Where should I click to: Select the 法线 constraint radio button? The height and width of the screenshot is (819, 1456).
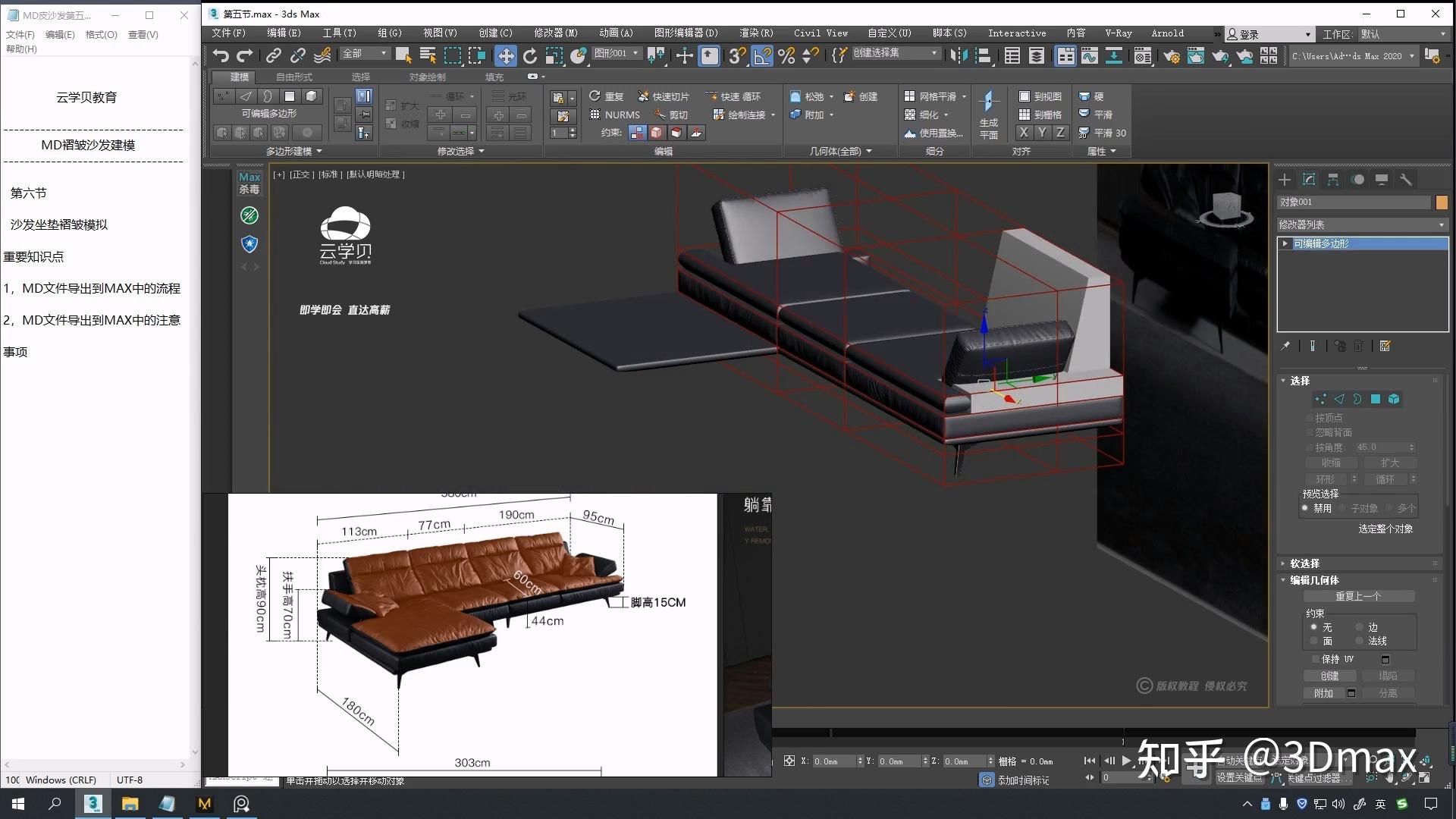1360,641
